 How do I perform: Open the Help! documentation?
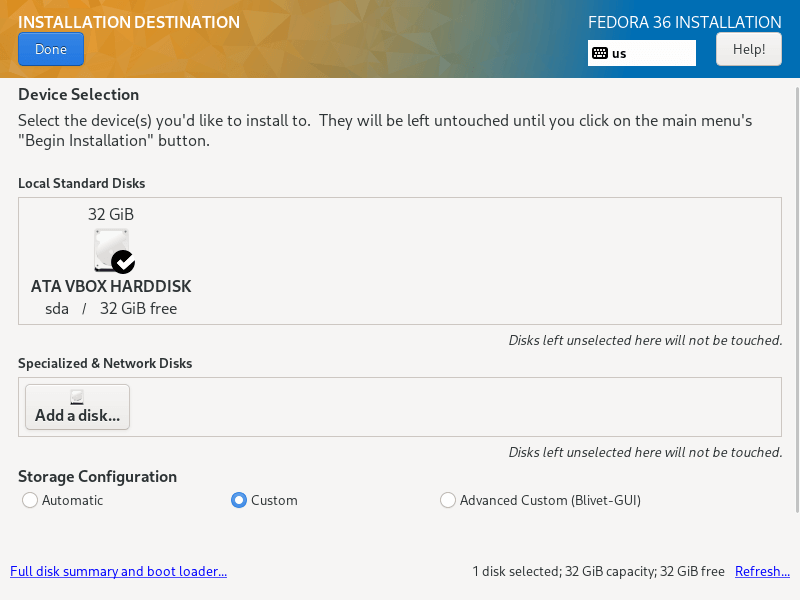(748, 49)
